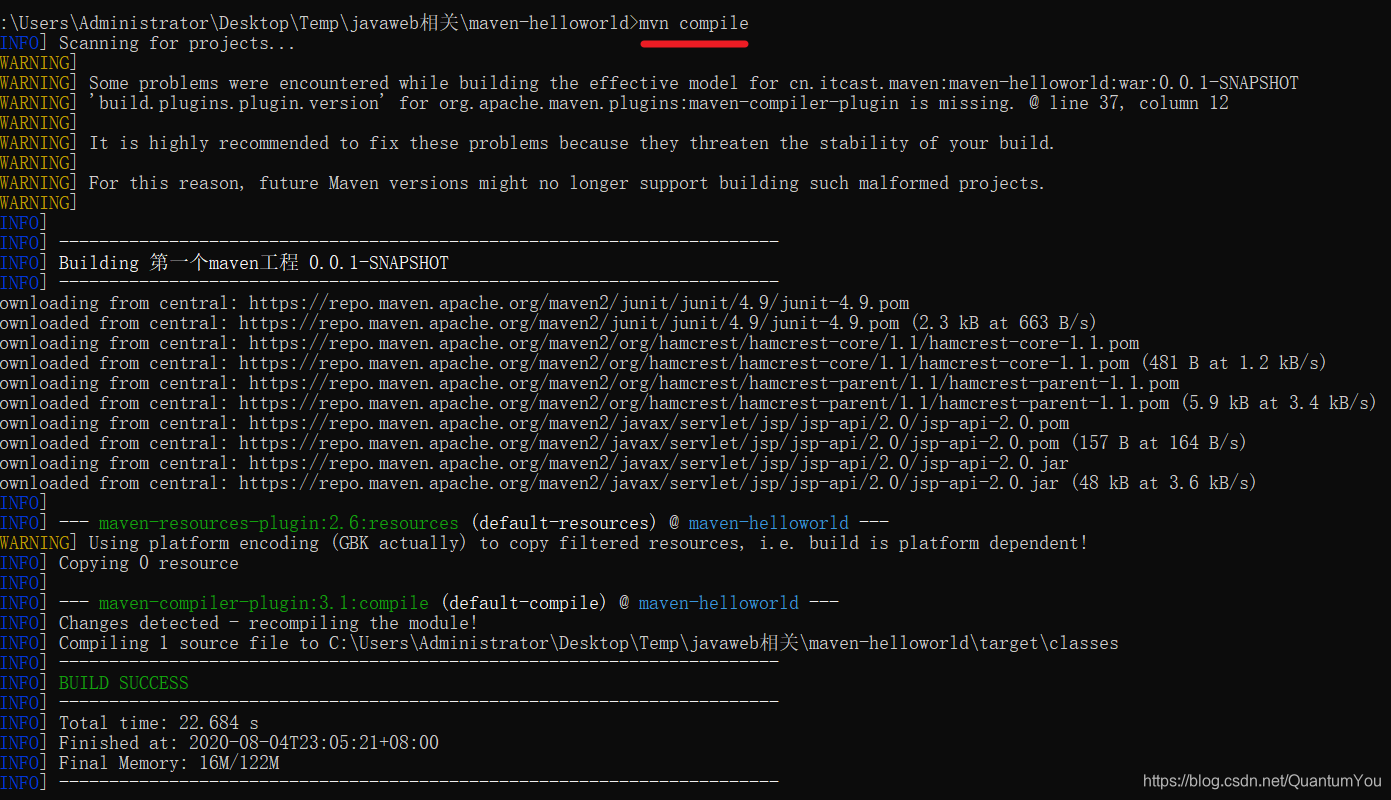This screenshot has width=1391, height=800.
Task: Click '(default-compile)' in the compiler plugin line
Action: (524, 603)
